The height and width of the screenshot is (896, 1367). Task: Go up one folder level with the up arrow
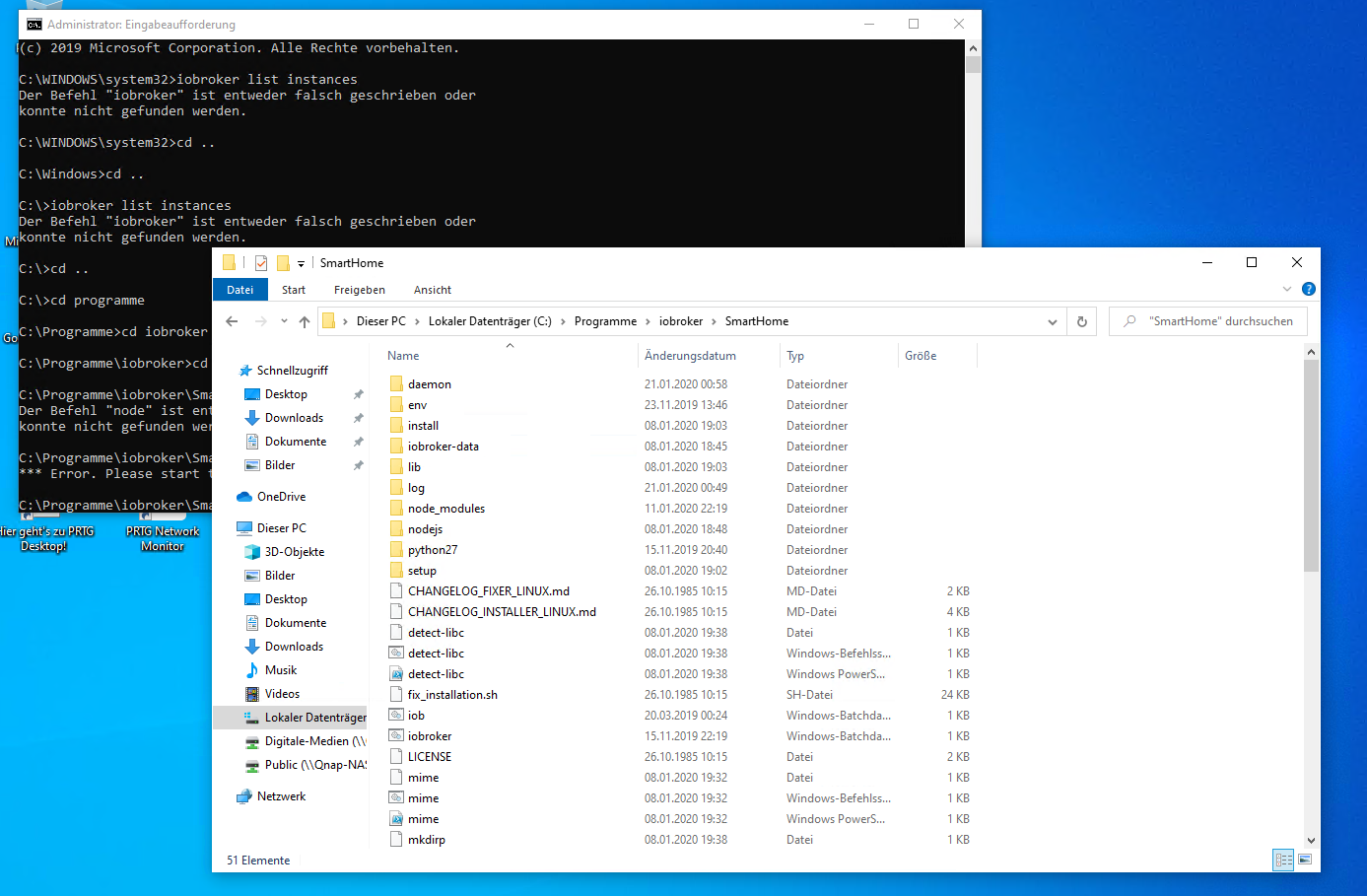(305, 321)
